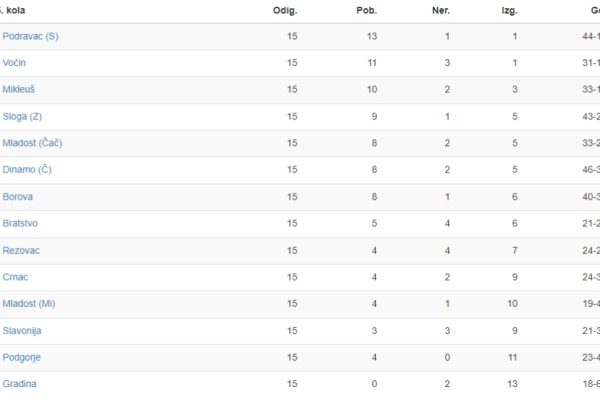The height and width of the screenshot is (400, 600).
Task: Click Podravac's 13 wins cell
Action: tap(372, 36)
